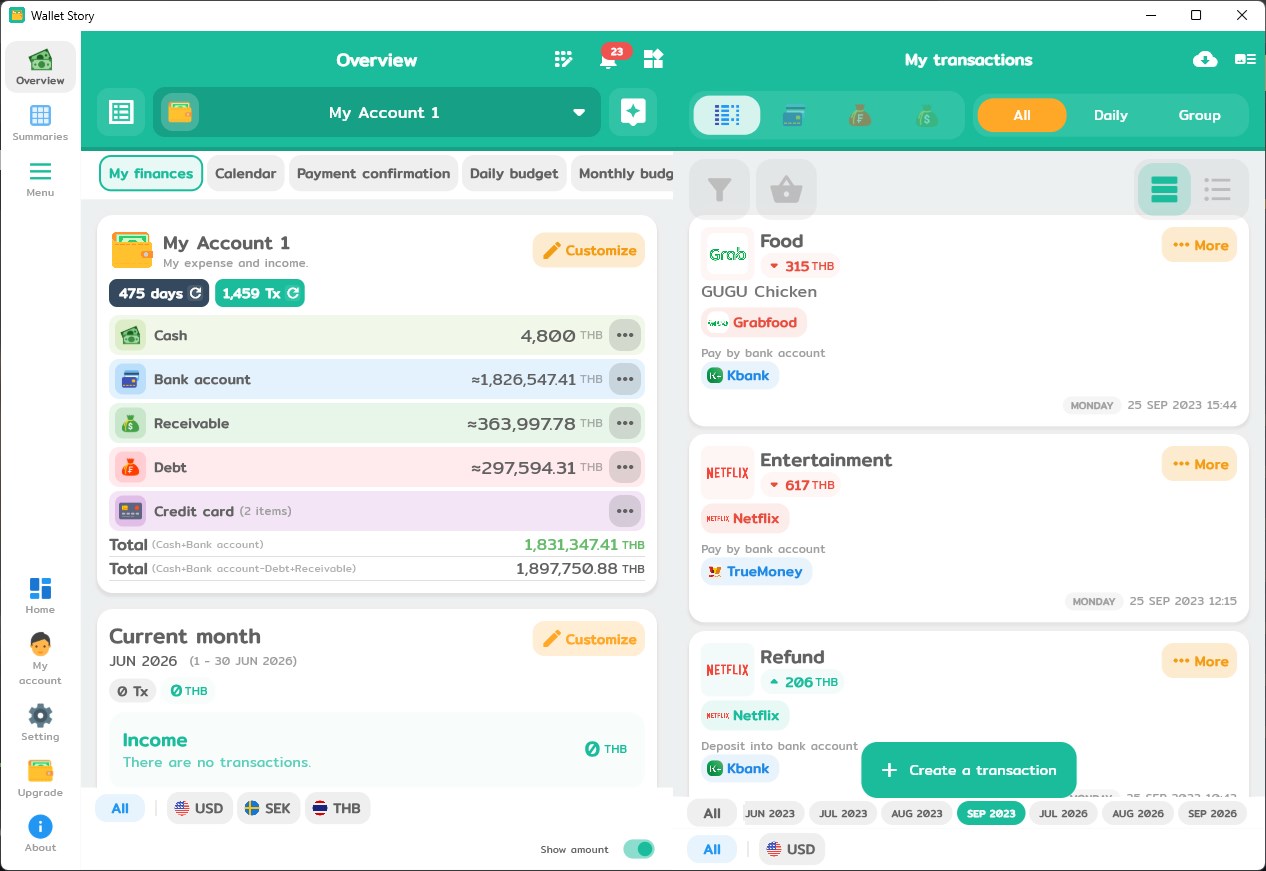1266x871 pixels.
Task: Select All currencies in overview footer
Action: 120,808
